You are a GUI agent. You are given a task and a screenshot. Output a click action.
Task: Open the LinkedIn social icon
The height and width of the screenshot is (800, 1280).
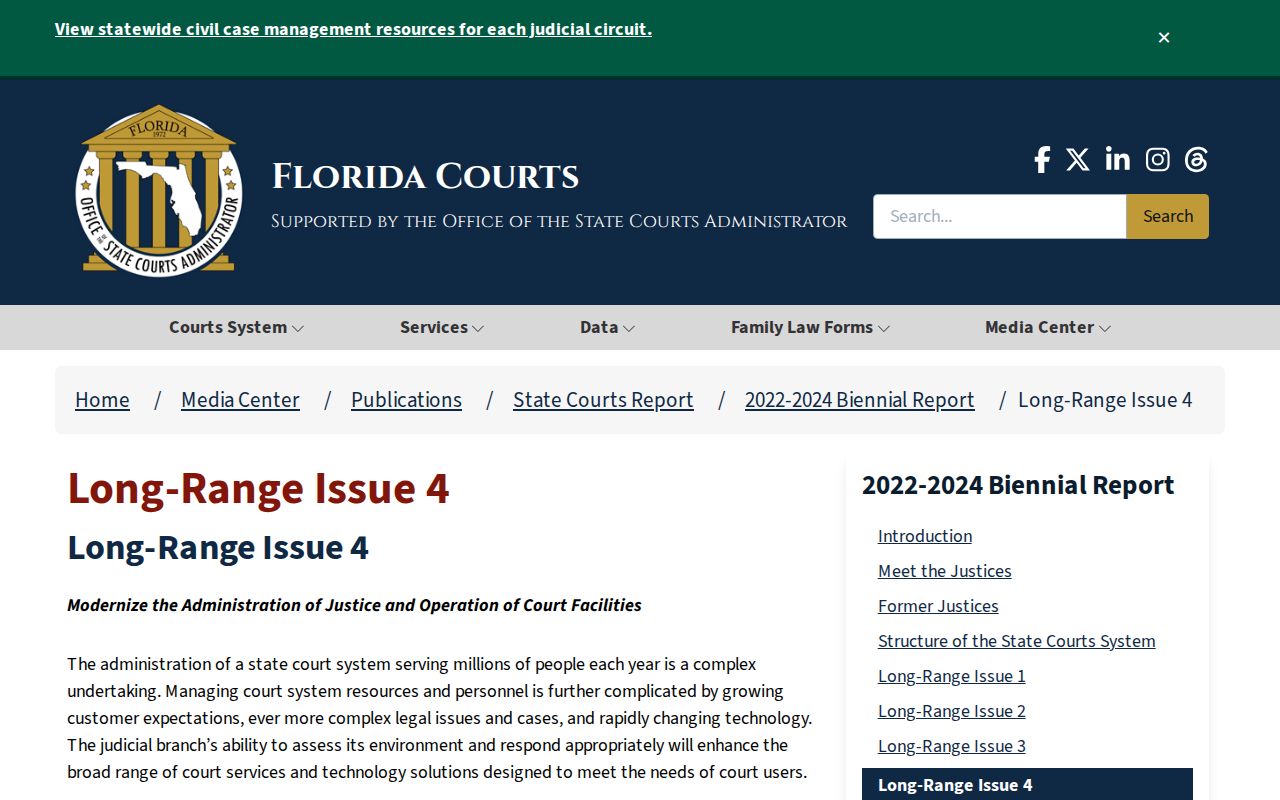coord(1118,159)
